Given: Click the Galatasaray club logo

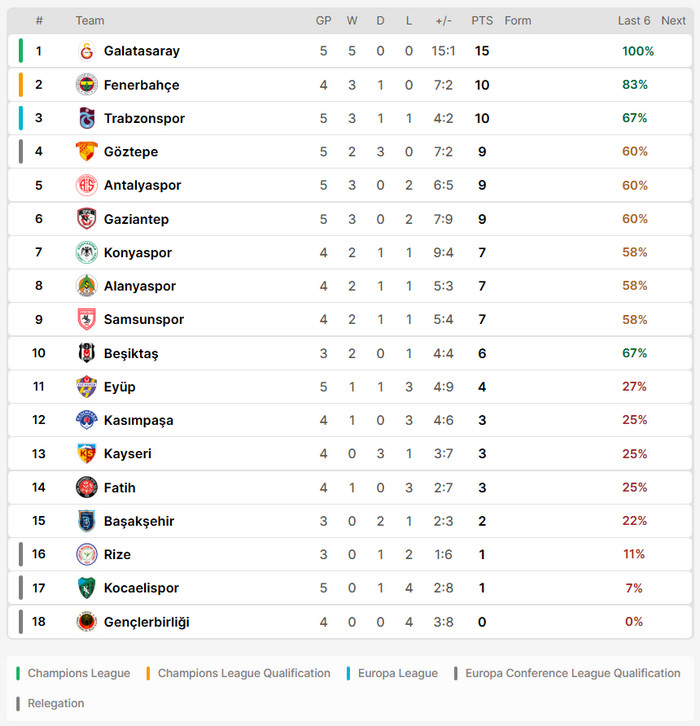Looking at the screenshot, I should click(86, 51).
